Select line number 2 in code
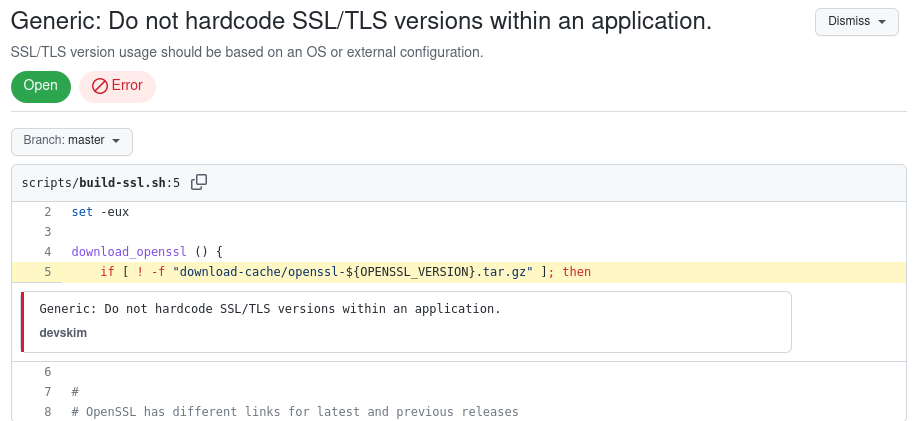The width and height of the screenshot is (920, 421). tap(48, 212)
